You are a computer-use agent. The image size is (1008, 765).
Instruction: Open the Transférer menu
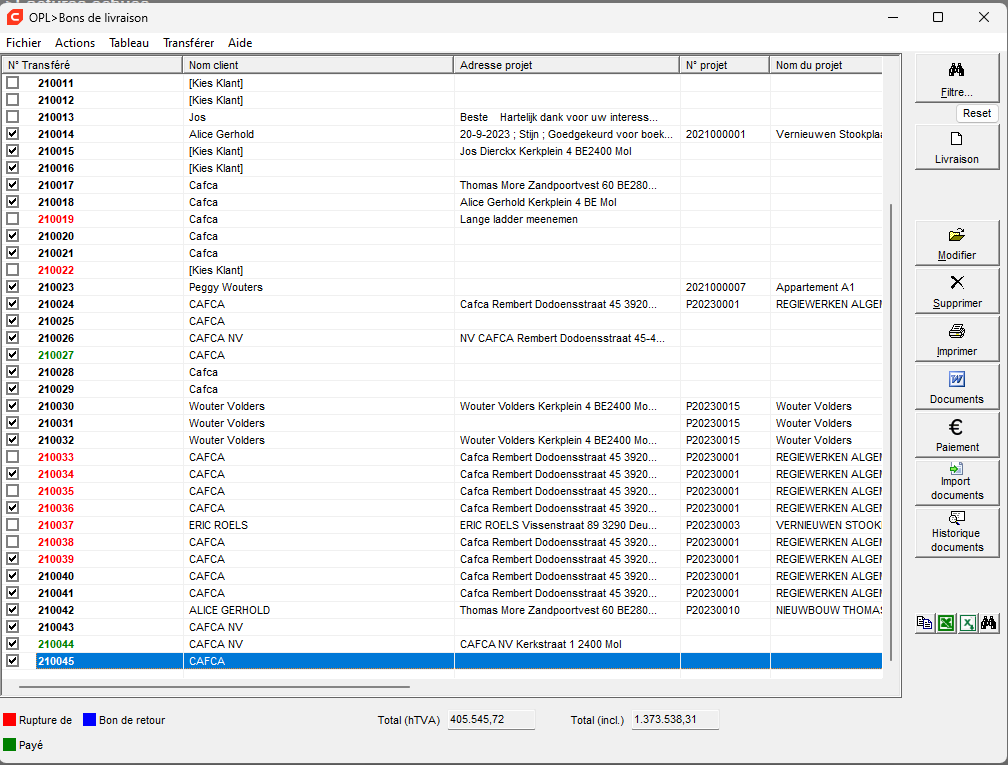pos(188,42)
